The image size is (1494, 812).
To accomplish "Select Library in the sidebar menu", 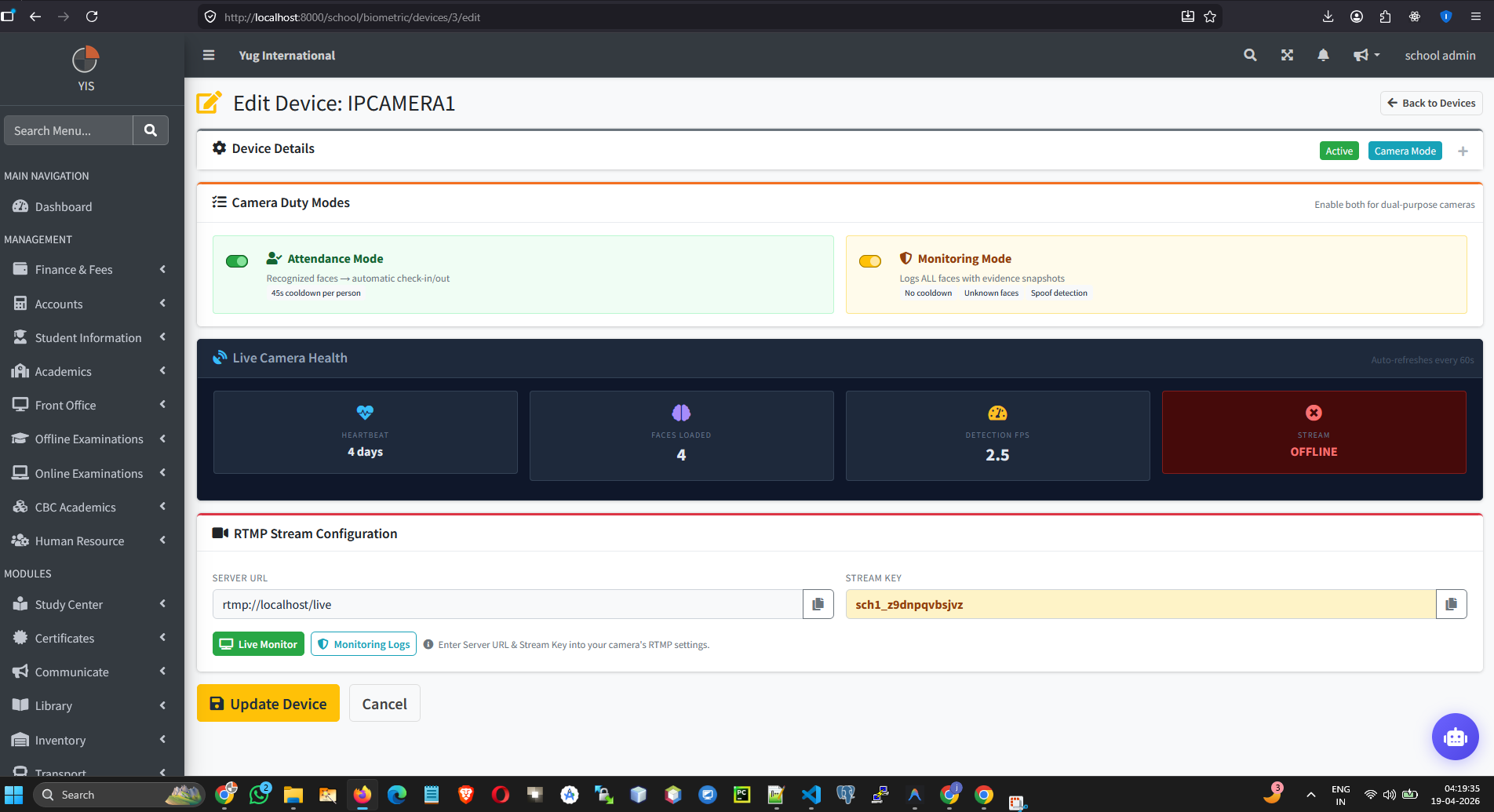I will click(x=53, y=705).
